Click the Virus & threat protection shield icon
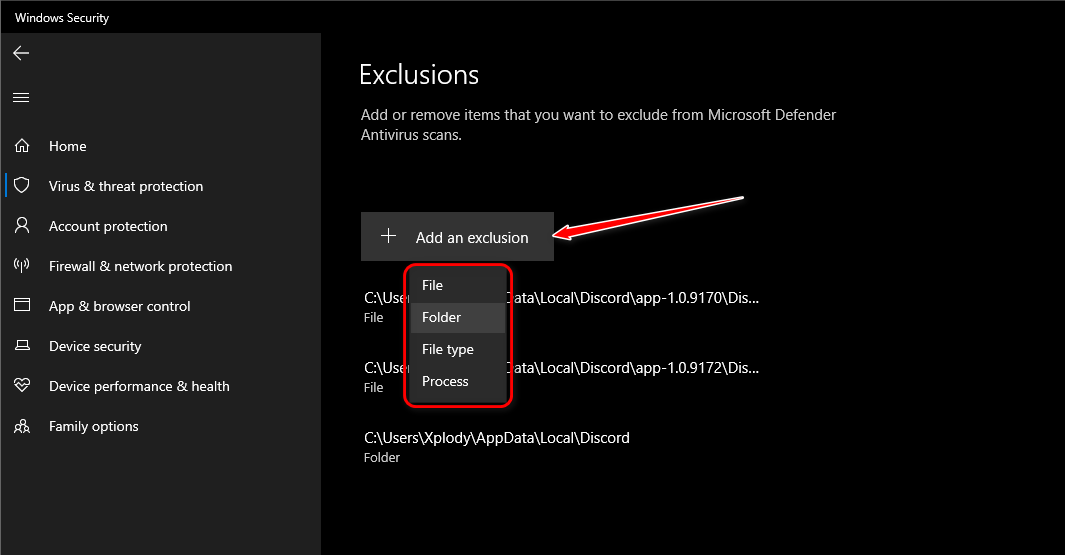Viewport: 1065px width, 555px height. (x=22, y=186)
